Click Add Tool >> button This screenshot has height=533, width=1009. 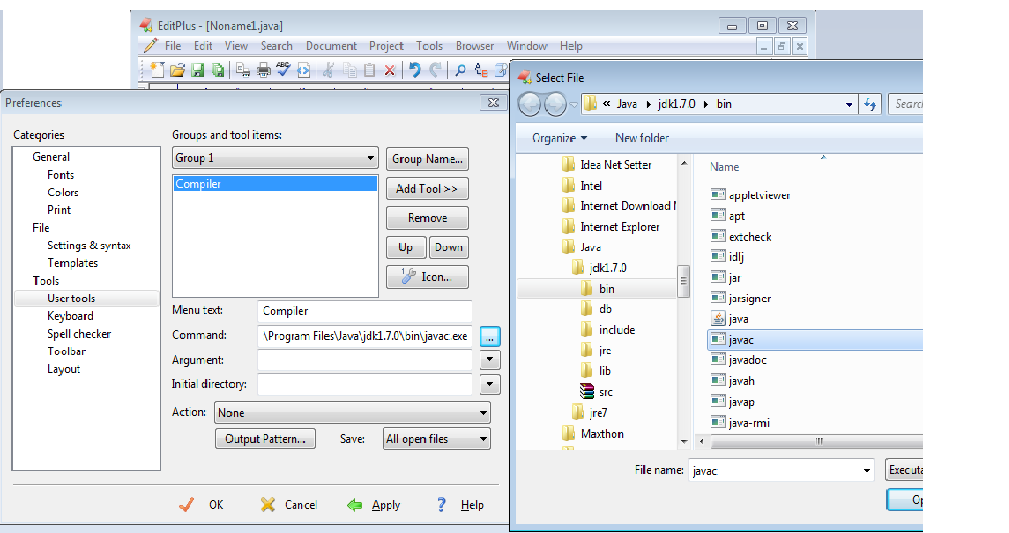427,189
